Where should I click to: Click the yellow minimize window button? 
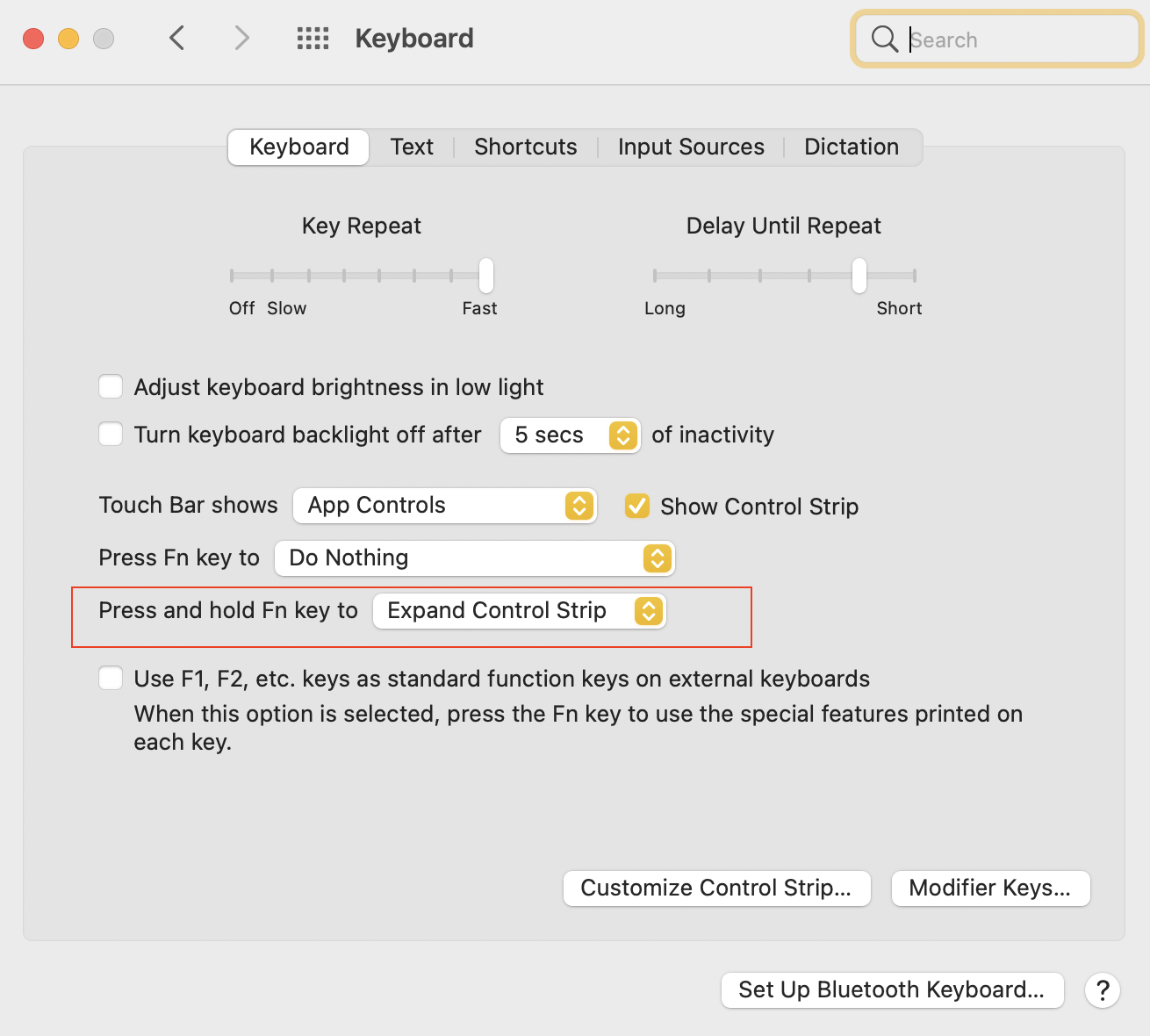pos(68,39)
